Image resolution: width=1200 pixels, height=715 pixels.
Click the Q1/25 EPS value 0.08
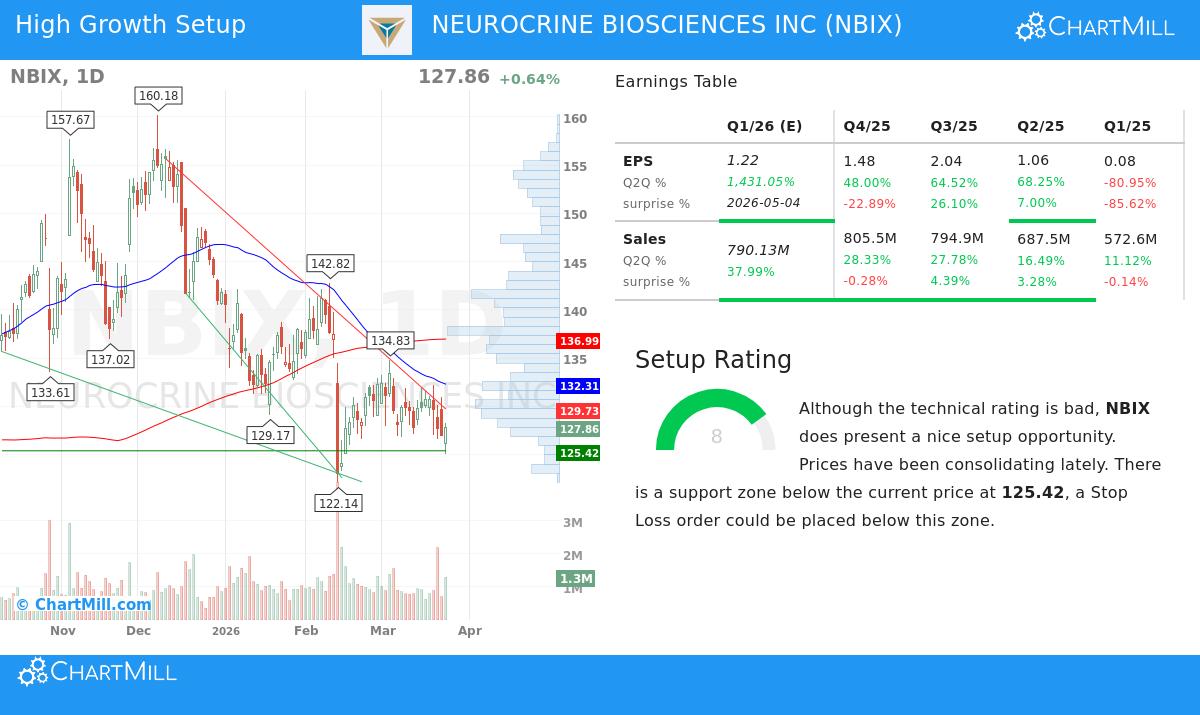tap(1120, 161)
